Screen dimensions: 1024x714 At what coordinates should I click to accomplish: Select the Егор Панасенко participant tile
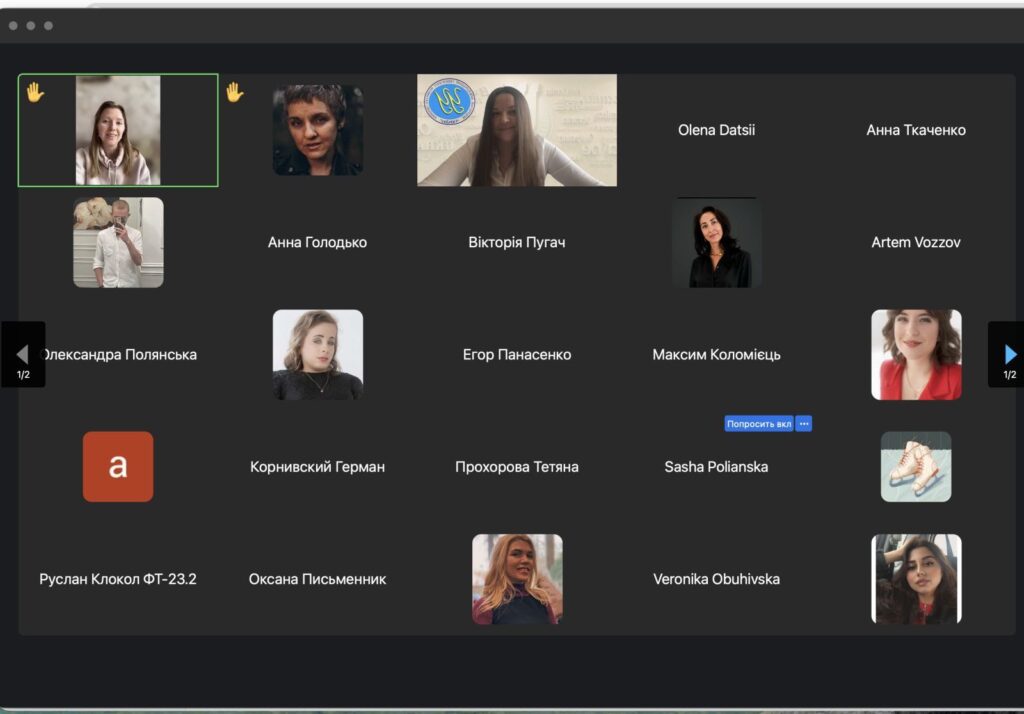[517, 355]
